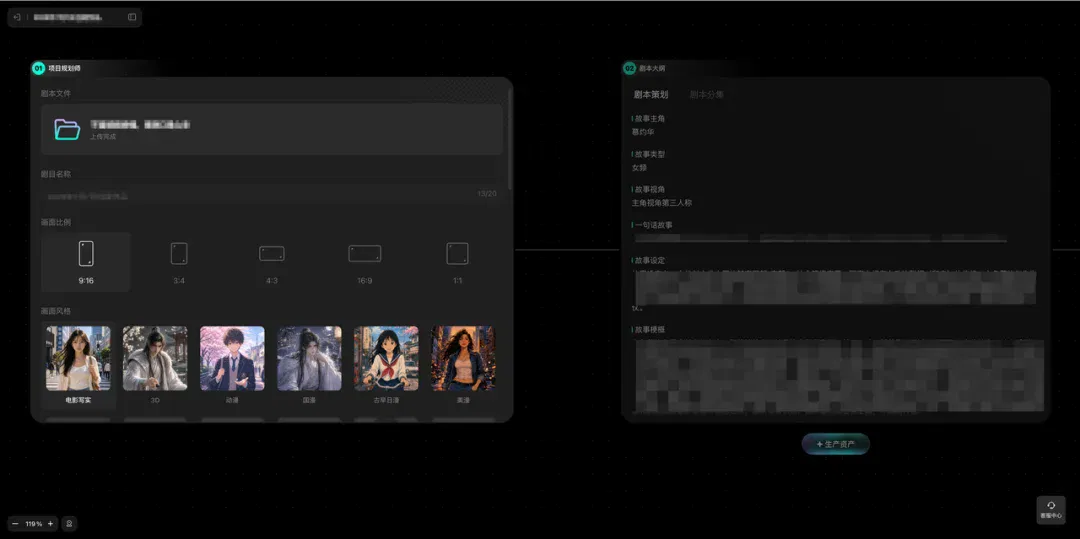The image size is (1080, 539).
Task: Switch to the 剧本策划 tab
Action: 651,94
